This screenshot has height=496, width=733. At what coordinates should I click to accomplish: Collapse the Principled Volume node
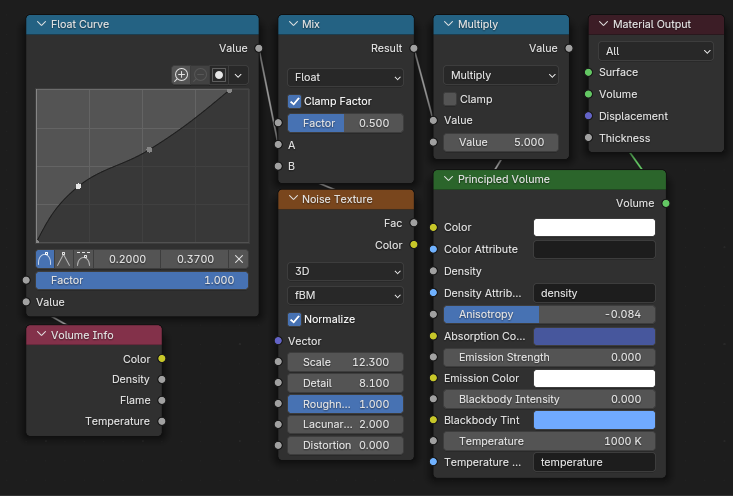tap(448, 179)
